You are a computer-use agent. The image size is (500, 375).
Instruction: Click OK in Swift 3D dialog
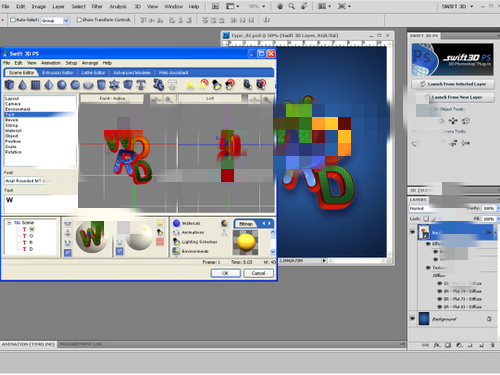click(x=226, y=273)
